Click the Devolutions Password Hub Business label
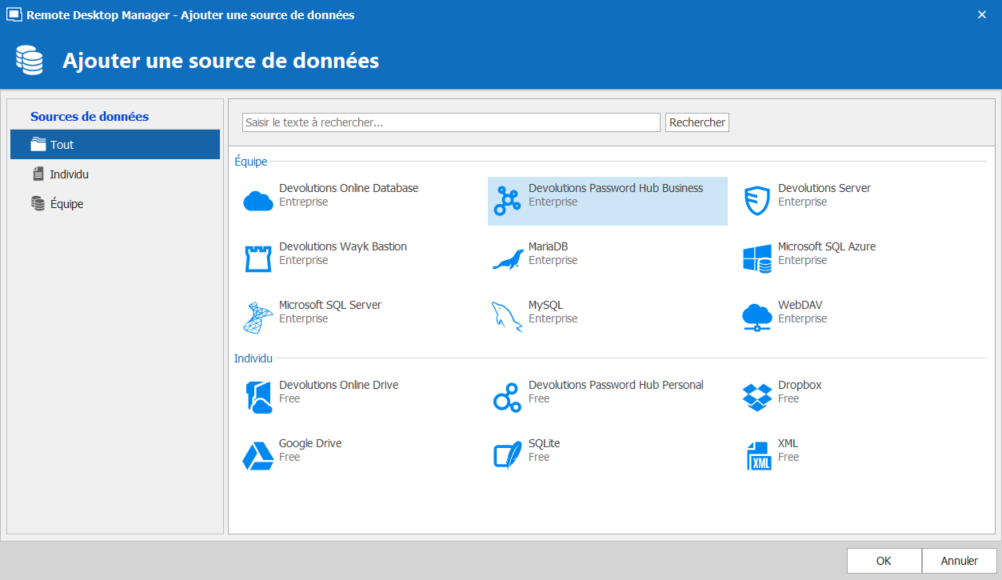This screenshot has width=1002, height=580. pos(615,188)
